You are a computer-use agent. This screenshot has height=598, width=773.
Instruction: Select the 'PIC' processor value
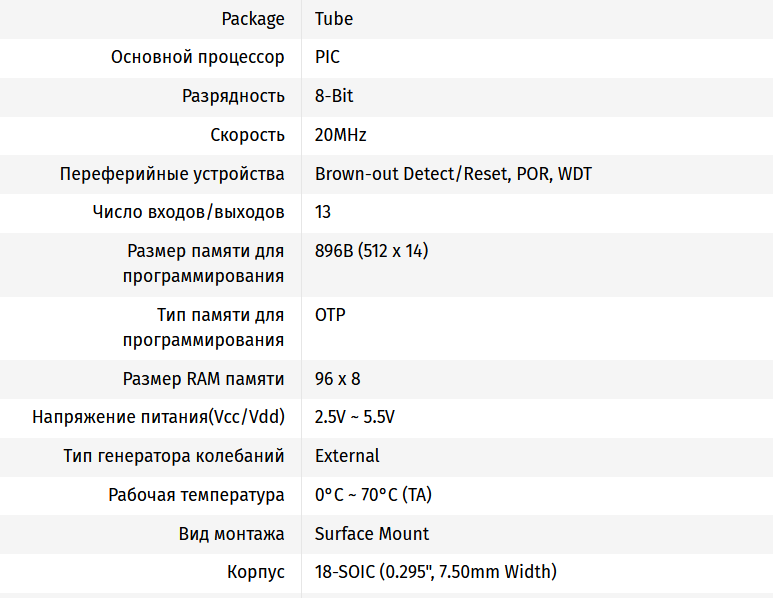(x=327, y=57)
